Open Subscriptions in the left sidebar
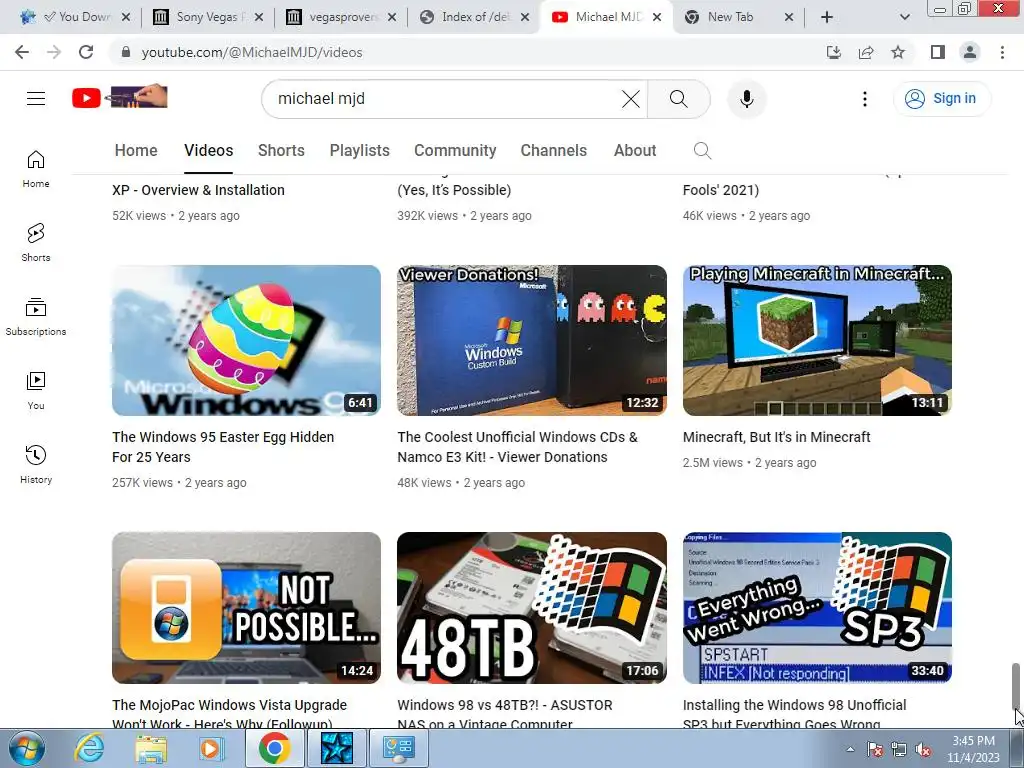The width and height of the screenshot is (1024, 768). click(36, 317)
